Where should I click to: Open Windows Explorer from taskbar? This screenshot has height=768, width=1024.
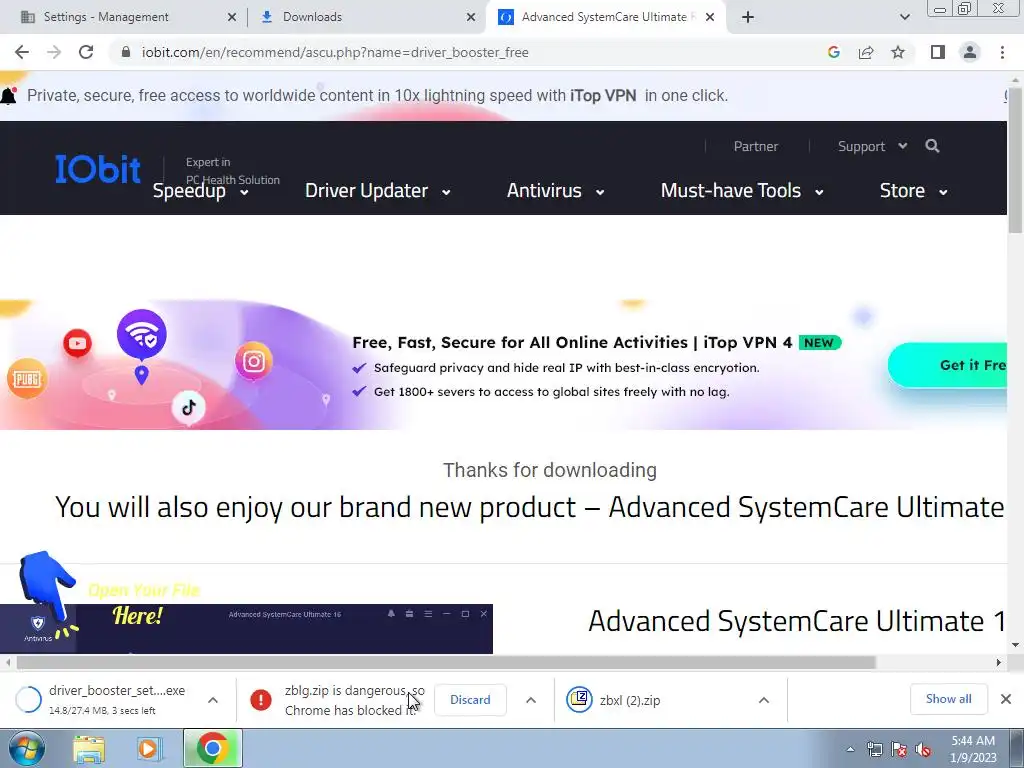coord(89,748)
